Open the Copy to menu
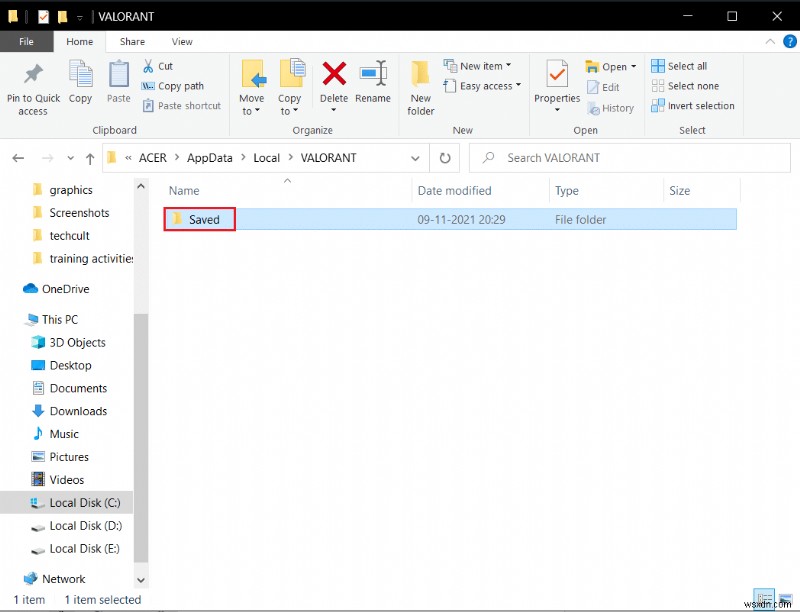This screenshot has height=612, width=800. tap(290, 88)
